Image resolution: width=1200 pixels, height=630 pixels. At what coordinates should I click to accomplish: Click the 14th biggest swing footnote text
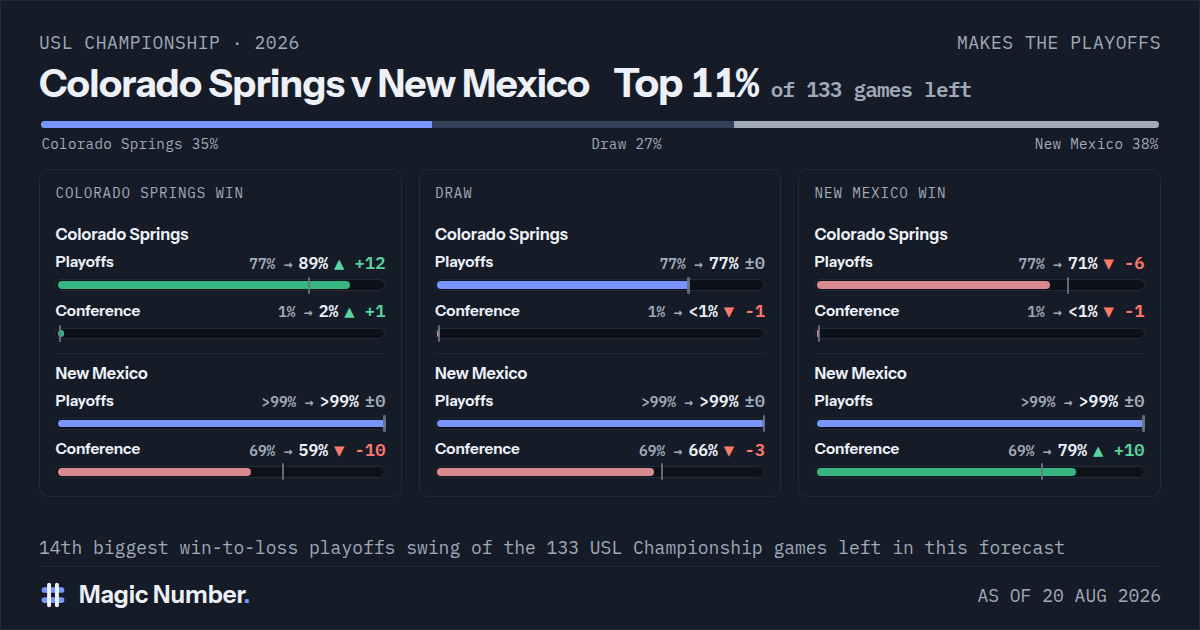coord(552,548)
